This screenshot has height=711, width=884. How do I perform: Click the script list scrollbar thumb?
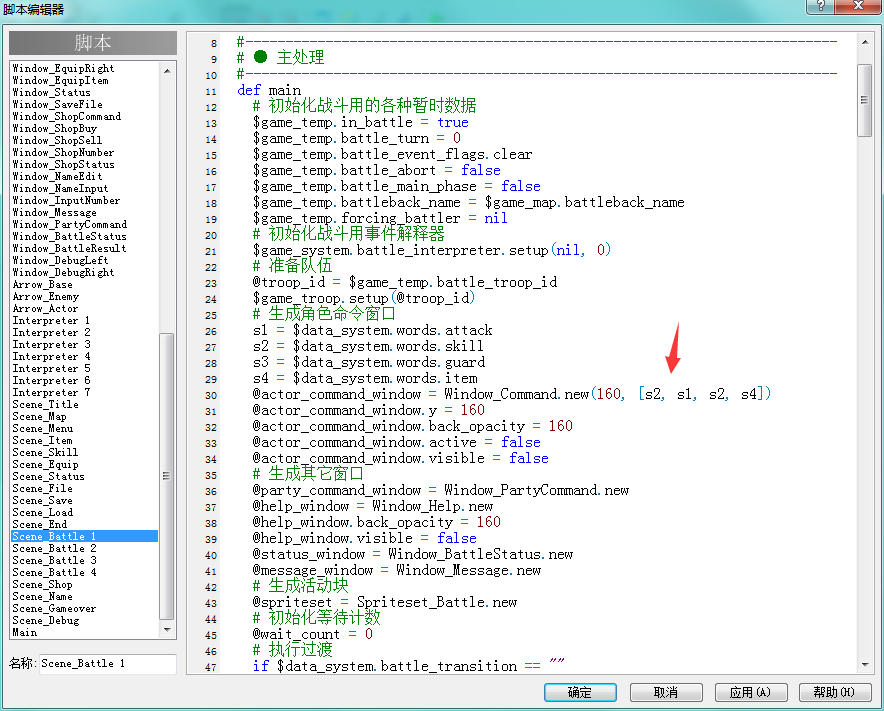(167, 476)
